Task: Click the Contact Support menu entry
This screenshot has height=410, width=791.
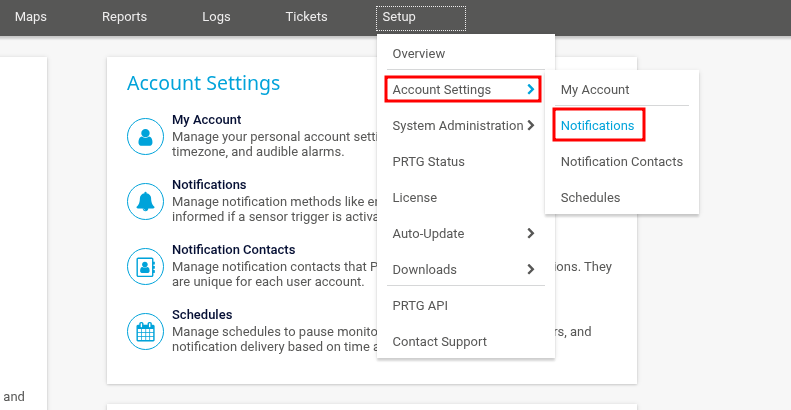Action: (x=439, y=342)
